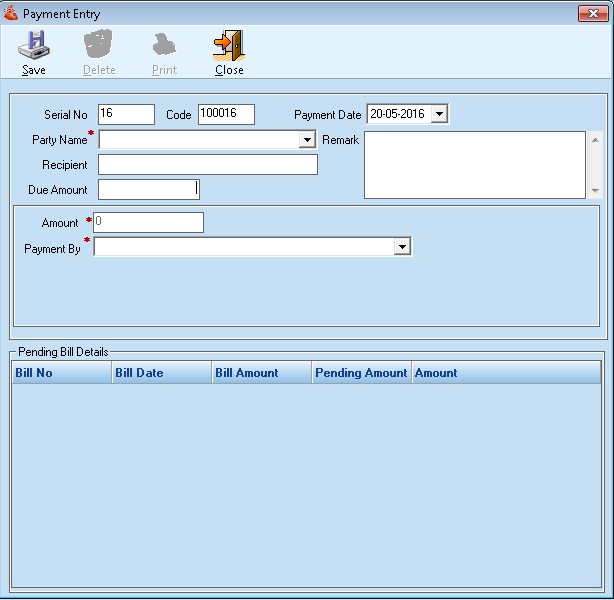Select the Recipient text box
The image size is (614, 600).
[x=207, y=165]
